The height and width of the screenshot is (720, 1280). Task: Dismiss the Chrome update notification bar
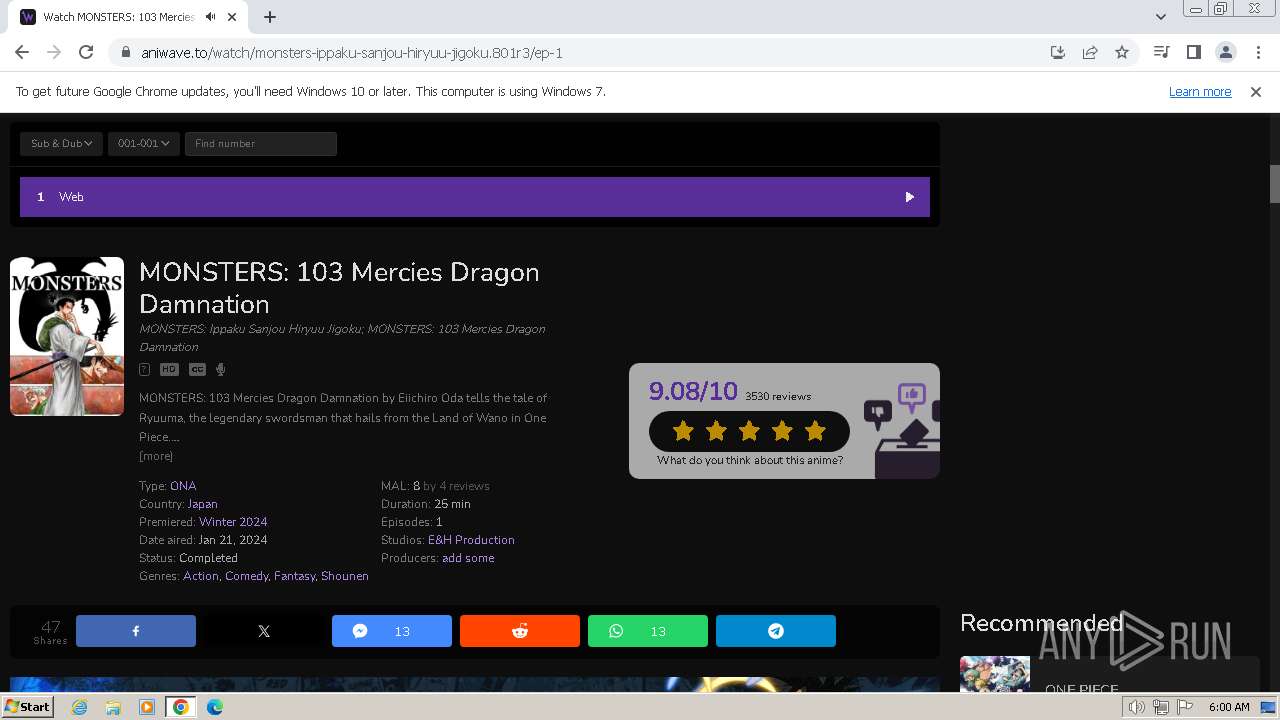[x=1256, y=91]
